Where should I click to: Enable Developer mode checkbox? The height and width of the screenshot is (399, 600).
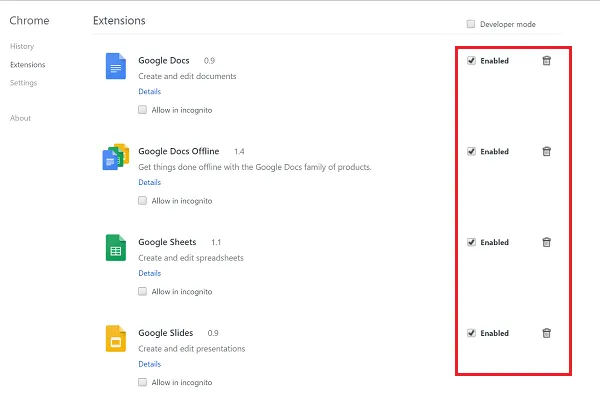point(471,24)
